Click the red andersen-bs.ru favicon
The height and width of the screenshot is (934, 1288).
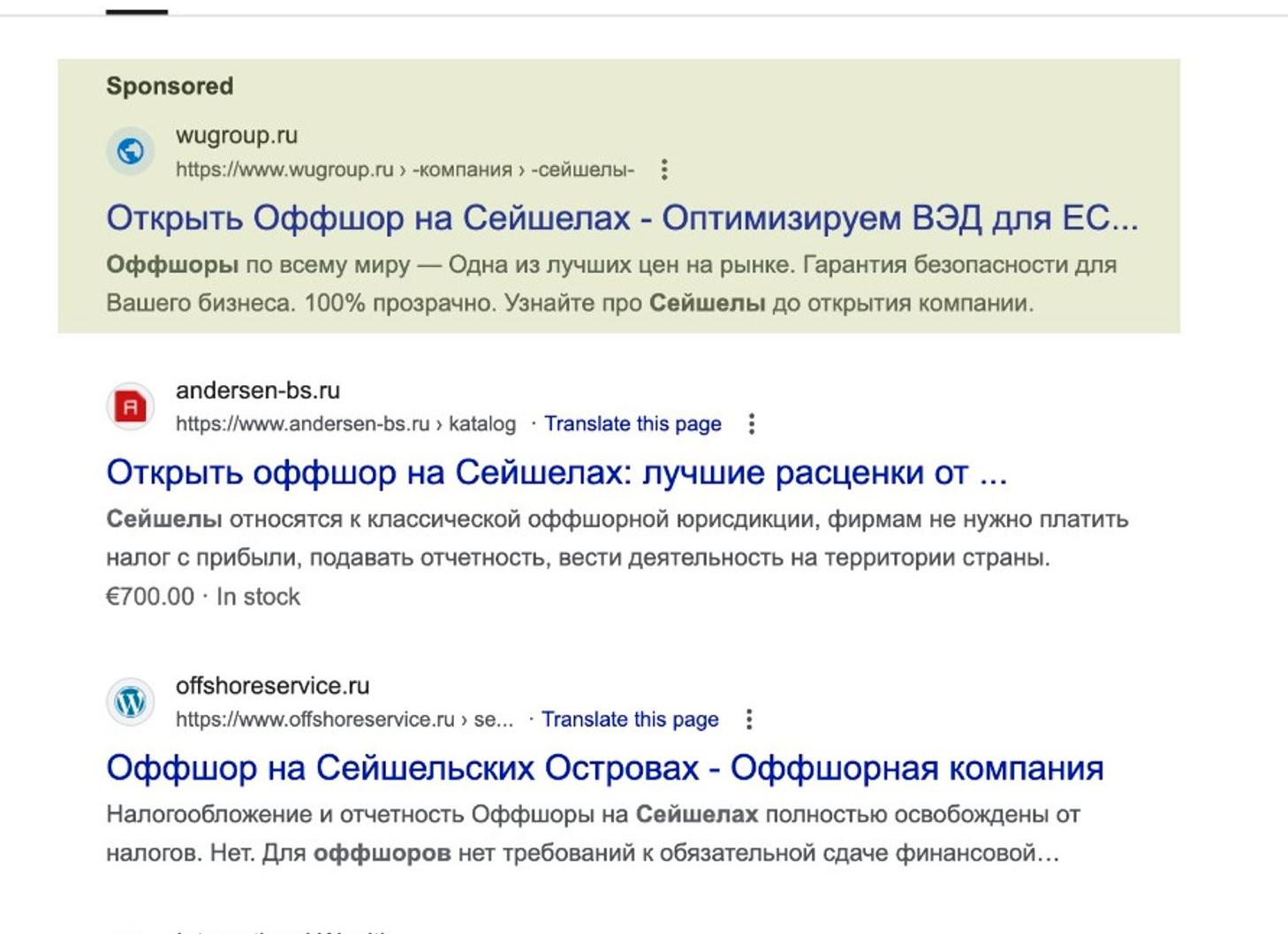pyautogui.click(x=131, y=406)
